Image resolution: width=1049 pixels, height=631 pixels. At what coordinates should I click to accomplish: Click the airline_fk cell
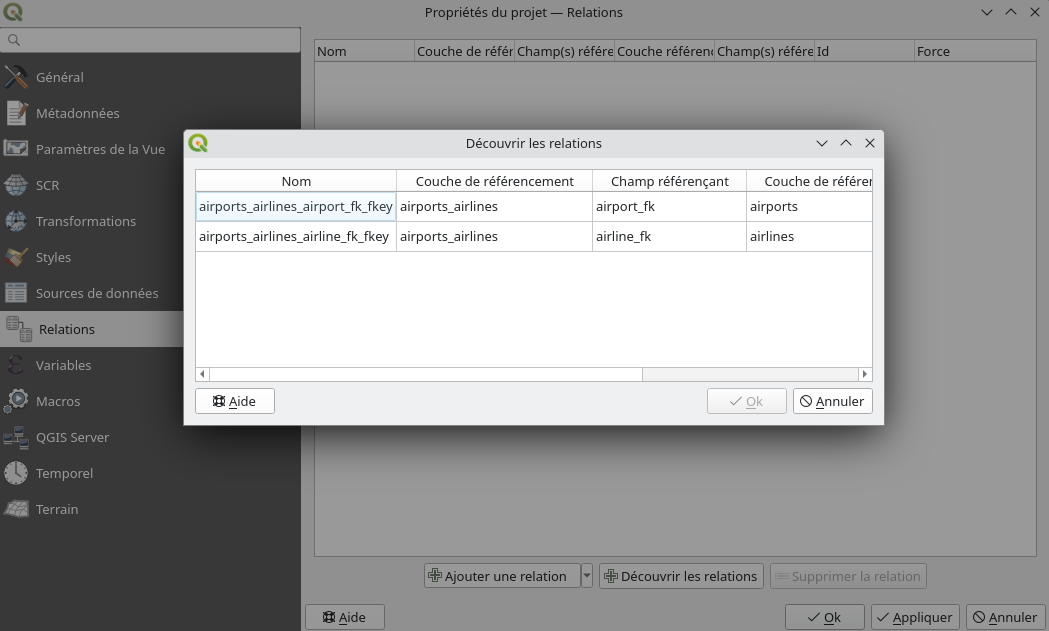(669, 237)
